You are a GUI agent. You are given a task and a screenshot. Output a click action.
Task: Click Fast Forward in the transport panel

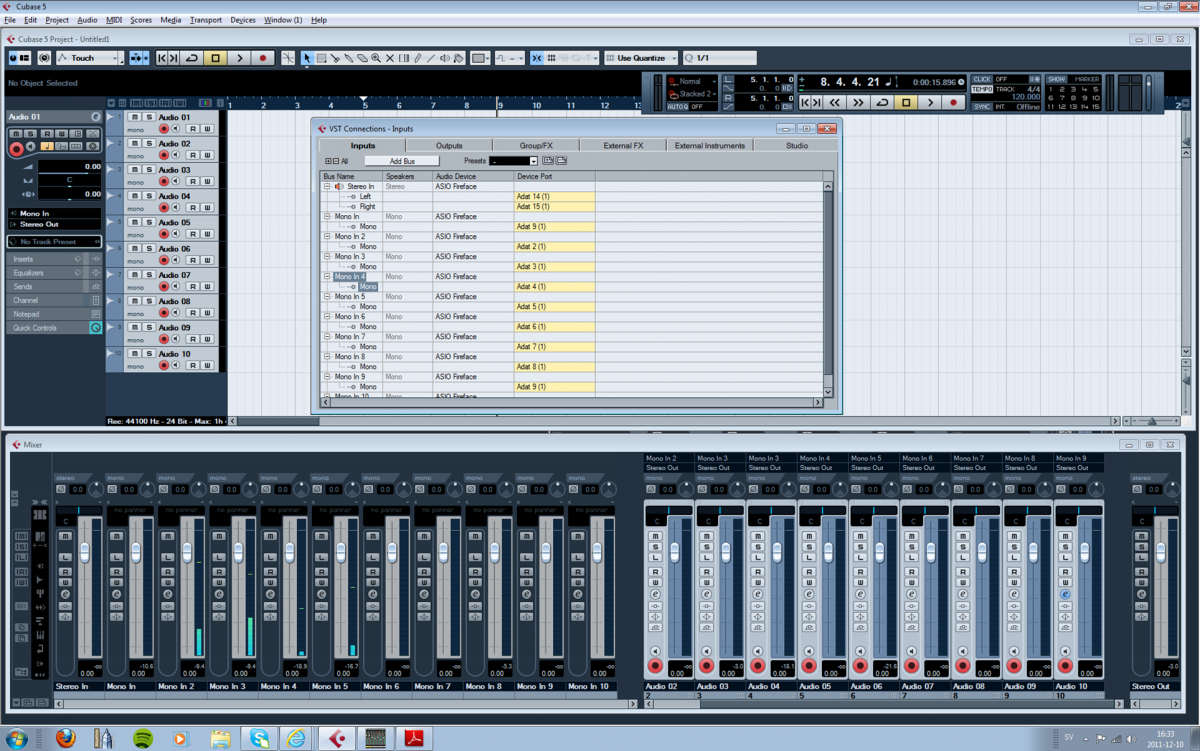(x=858, y=102)
